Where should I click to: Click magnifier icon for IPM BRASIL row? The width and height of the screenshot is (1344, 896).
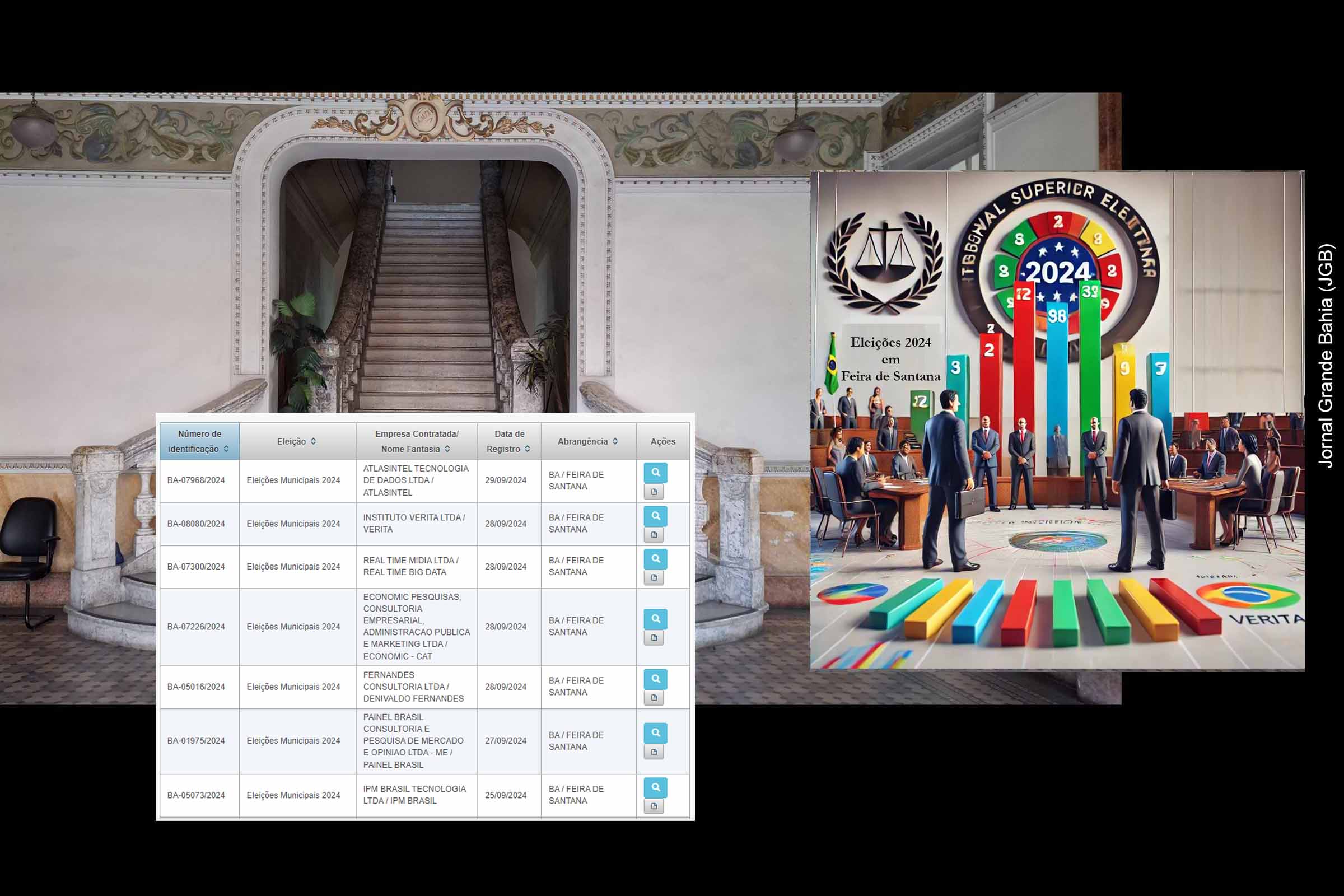655,787
